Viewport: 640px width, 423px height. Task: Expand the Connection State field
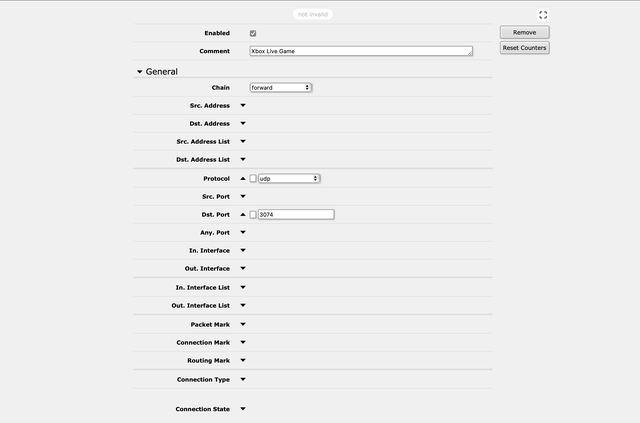click(242, 408)
